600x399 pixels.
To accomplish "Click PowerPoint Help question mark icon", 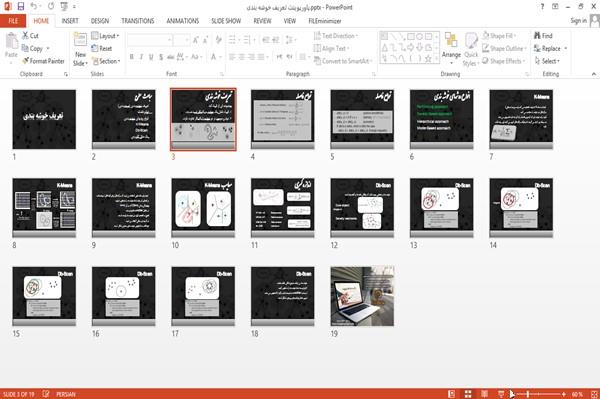I will [542, 7].
